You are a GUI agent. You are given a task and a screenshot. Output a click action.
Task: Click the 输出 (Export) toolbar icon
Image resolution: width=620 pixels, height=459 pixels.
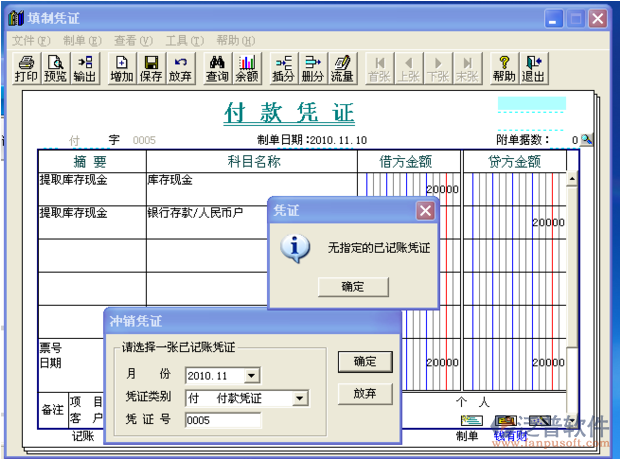click(85, 68)
